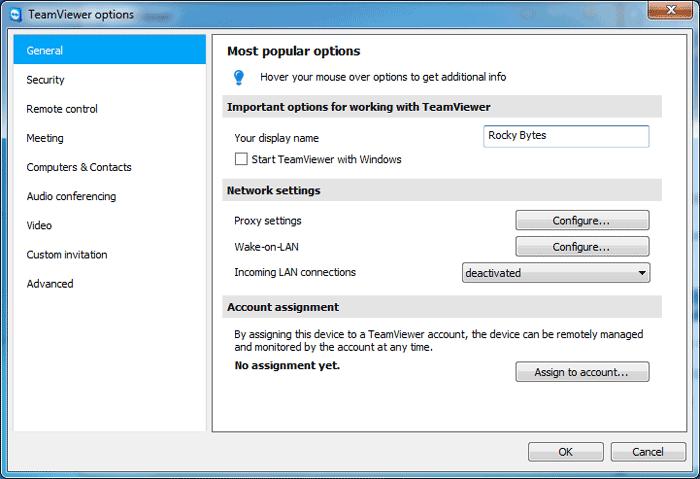Open the Incoming LAN connections dropdown
700x479 pixels.
pyautogui.click(x=556, y=273)
